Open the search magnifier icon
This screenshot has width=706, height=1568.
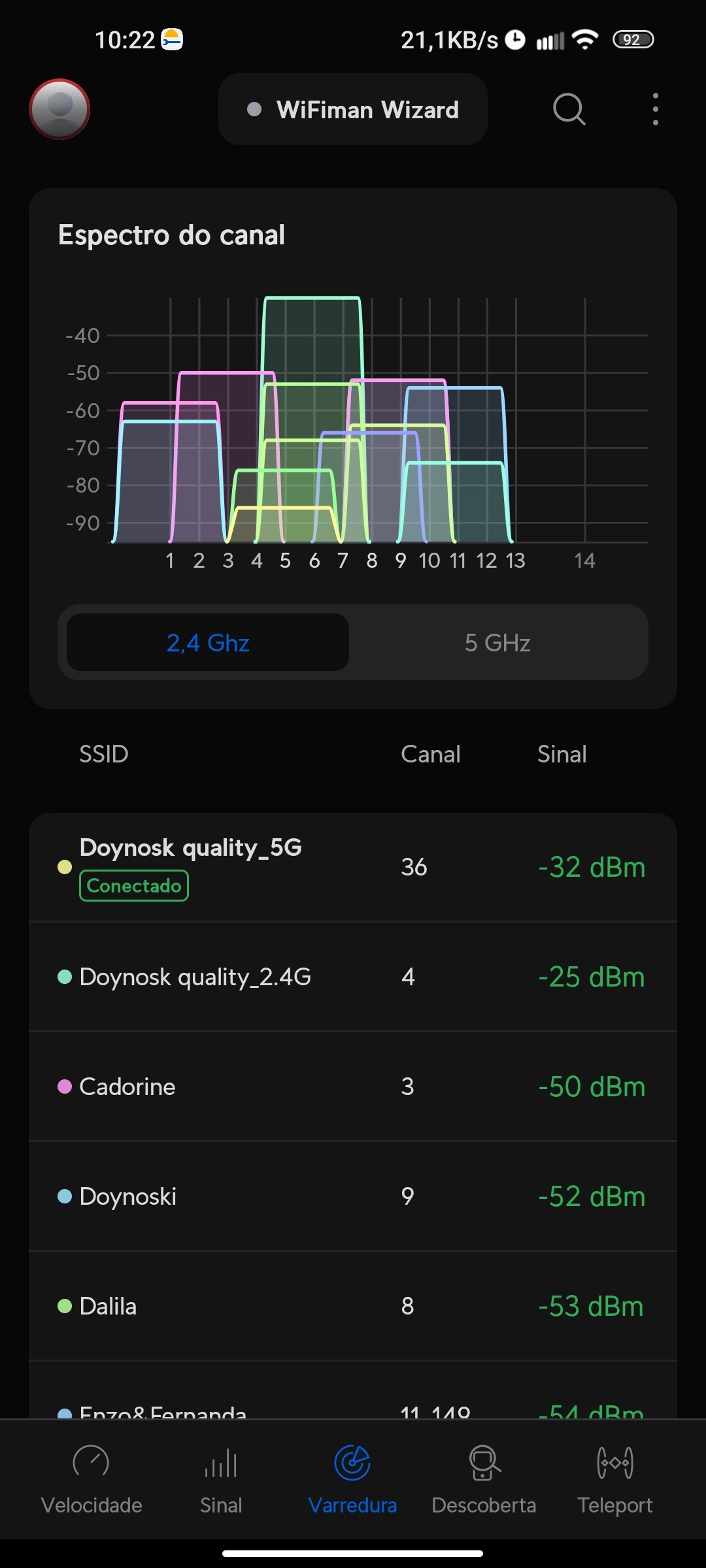point(569,109)
